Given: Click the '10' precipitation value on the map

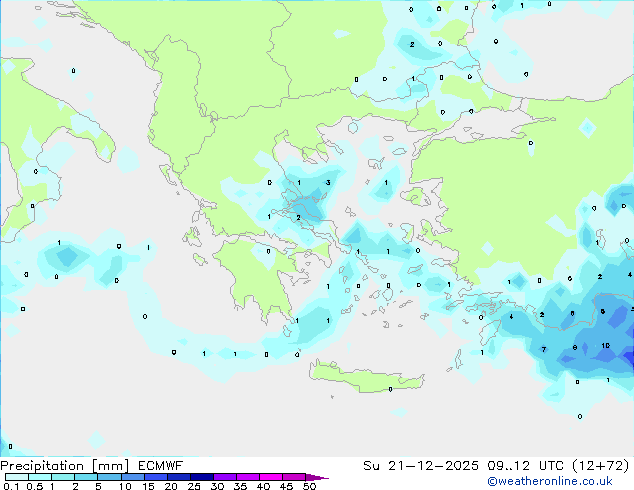Looking at the screenshot, I should click(x=605, y=345).
